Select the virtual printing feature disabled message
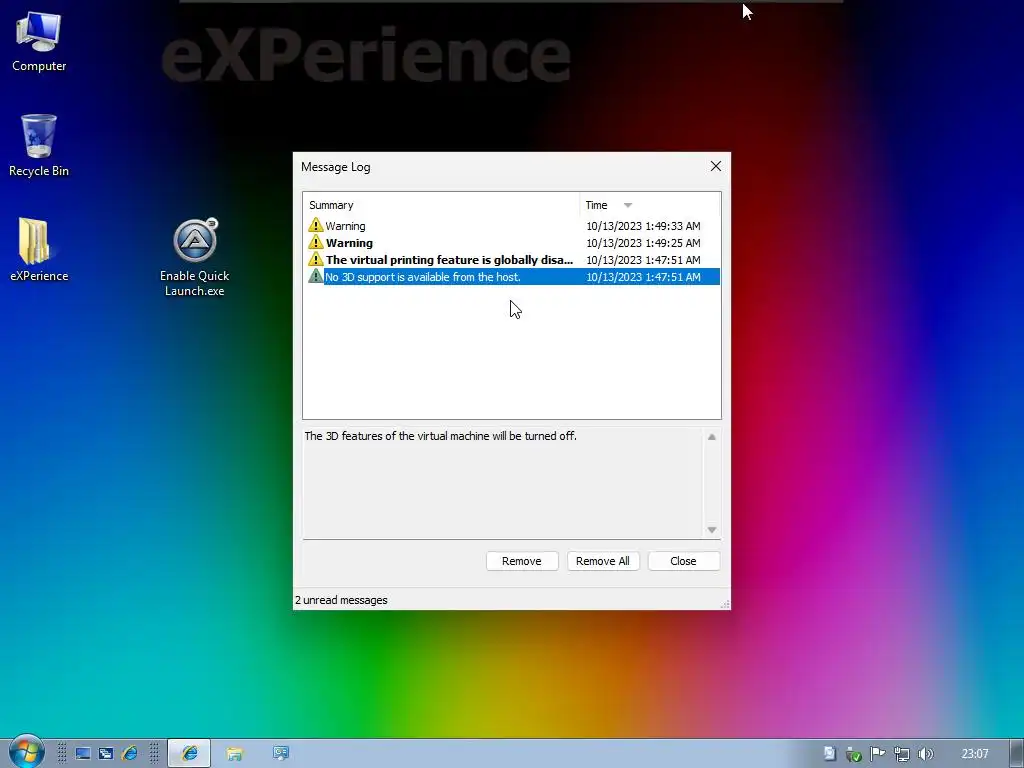The height and width of the screenshot is (768, 1024). (x=512, y=260)
